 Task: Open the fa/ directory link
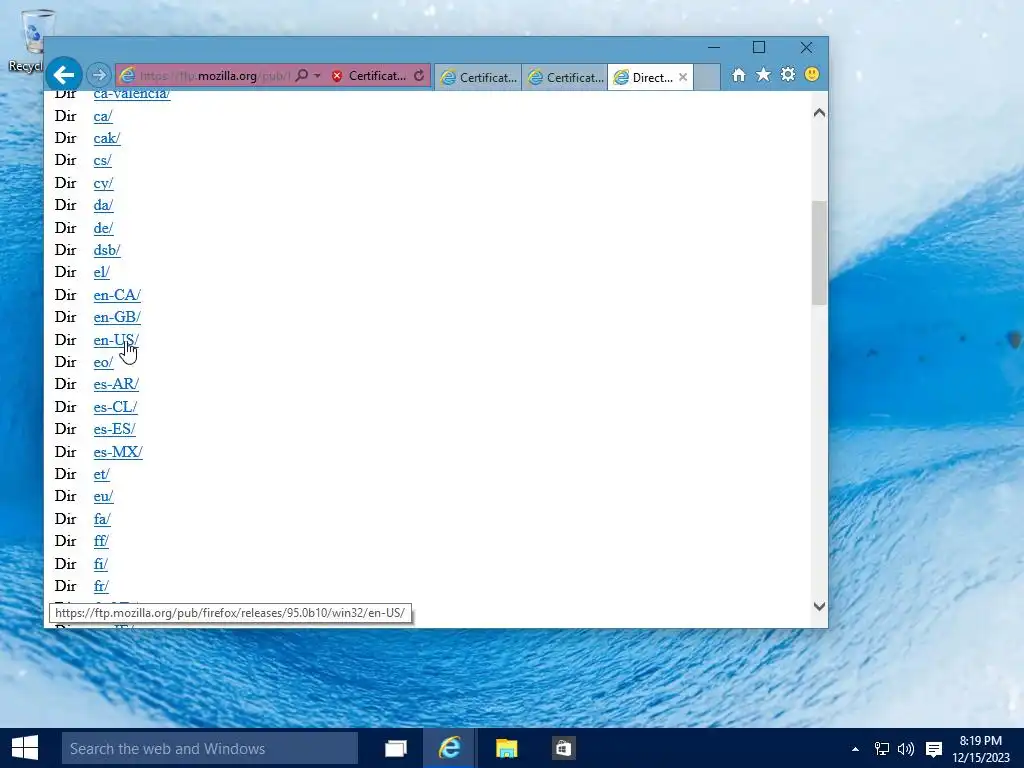pyautogui.click(x=102, y=520)
